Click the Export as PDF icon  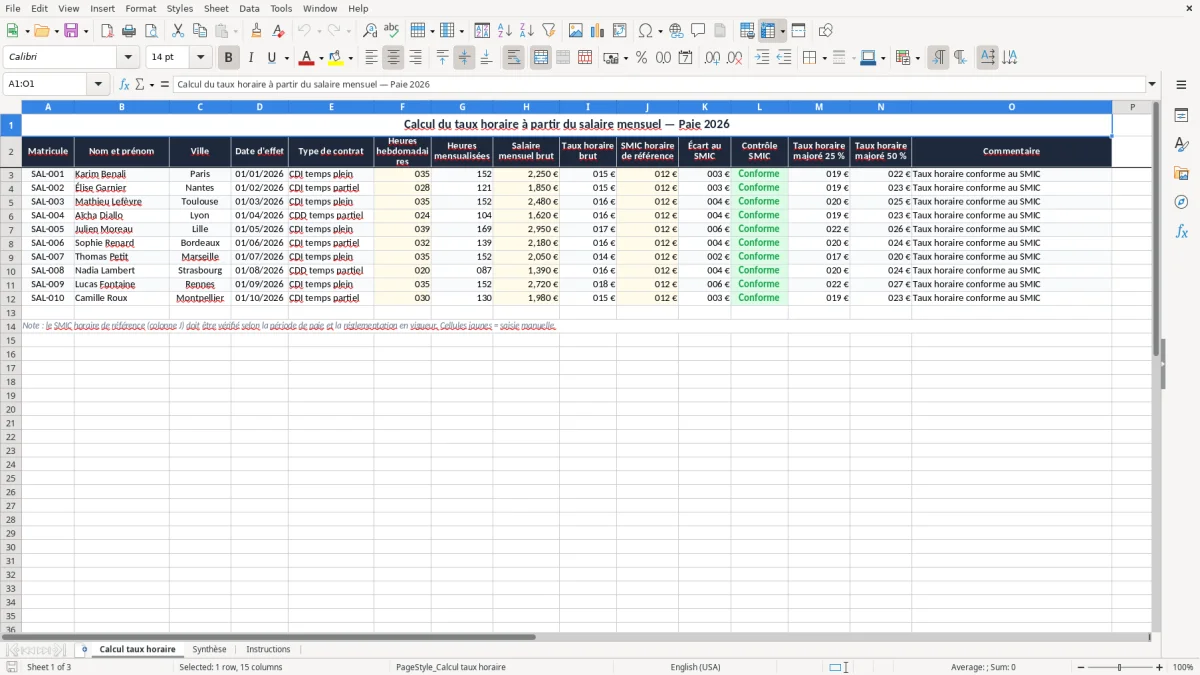107,31
